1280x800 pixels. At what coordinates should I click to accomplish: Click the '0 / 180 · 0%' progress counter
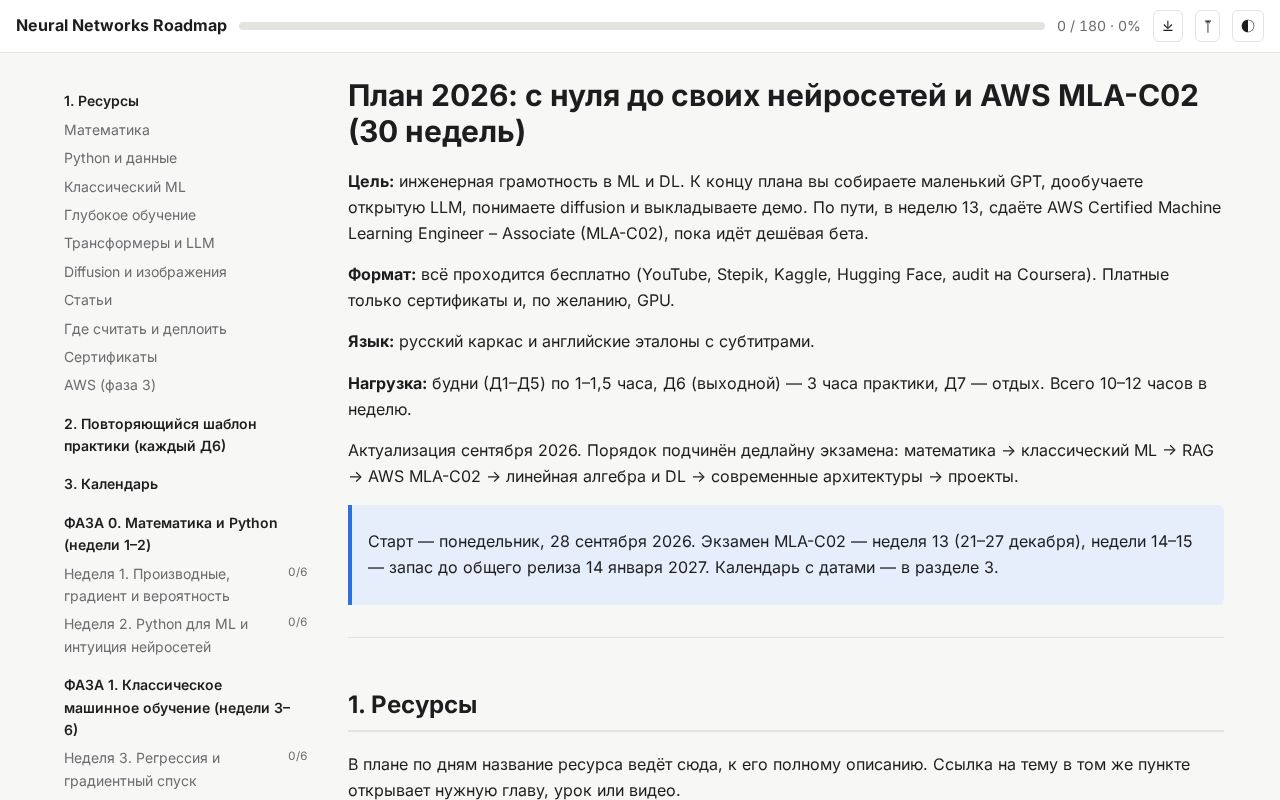[1099, 26]
